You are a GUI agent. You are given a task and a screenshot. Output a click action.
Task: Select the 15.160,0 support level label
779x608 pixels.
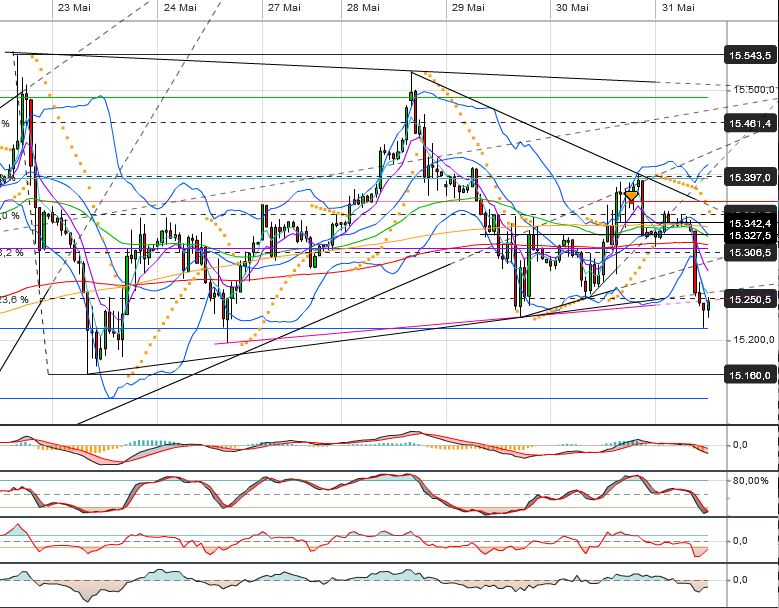point(750,375)
